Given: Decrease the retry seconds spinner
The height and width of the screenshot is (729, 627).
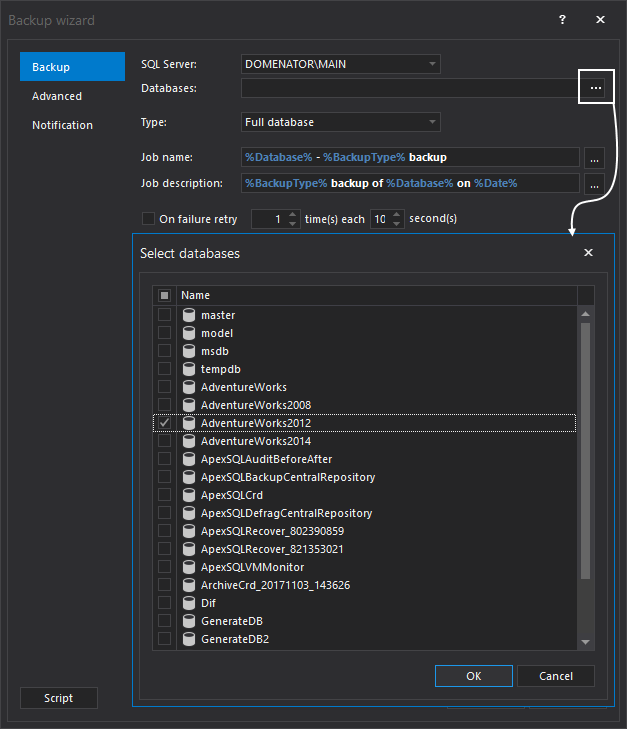Looking at the screenshot, I should [x=396, y=224].
